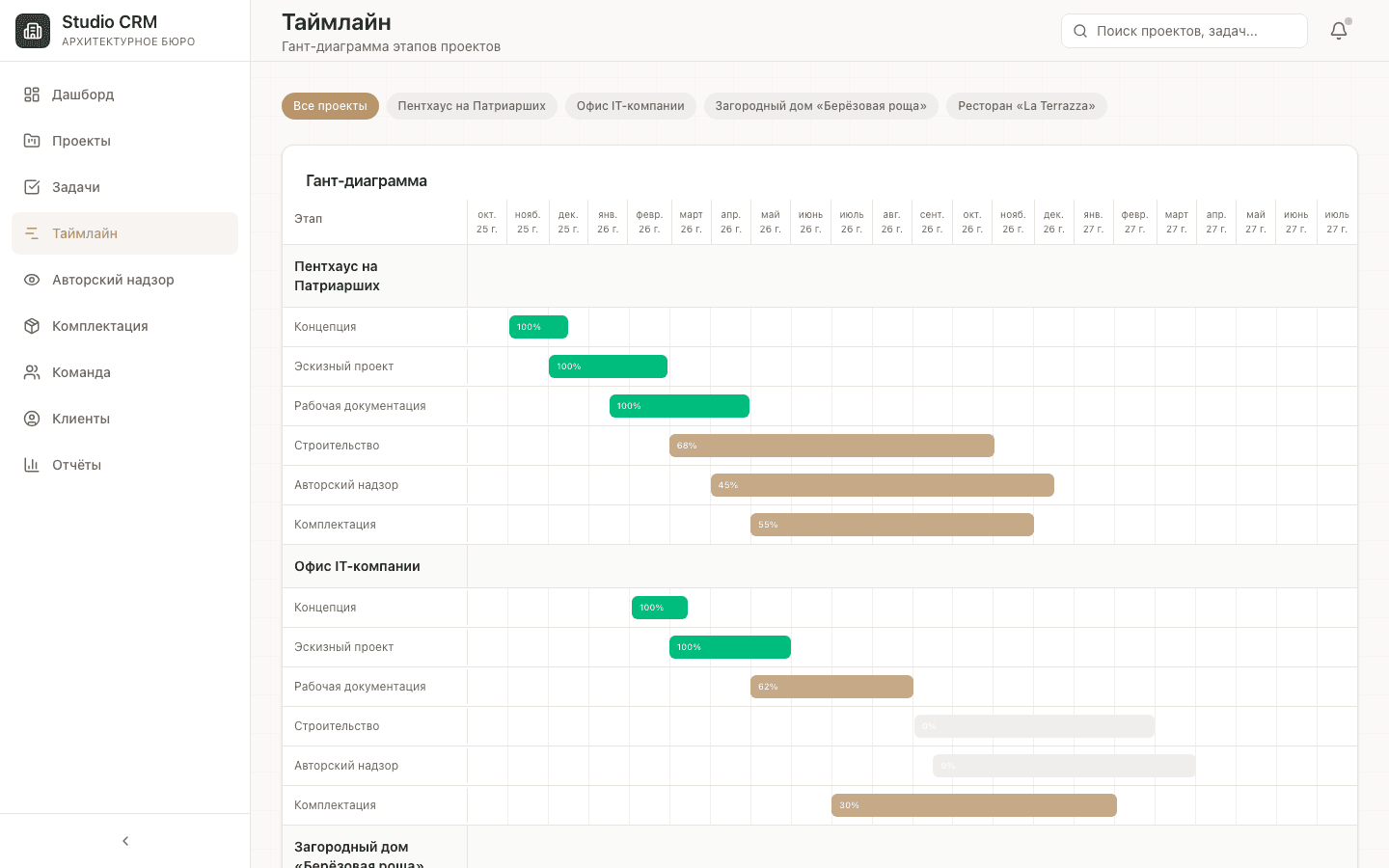
Task: Click the июль 27 г. month header
Action: tap(1337, 222)
